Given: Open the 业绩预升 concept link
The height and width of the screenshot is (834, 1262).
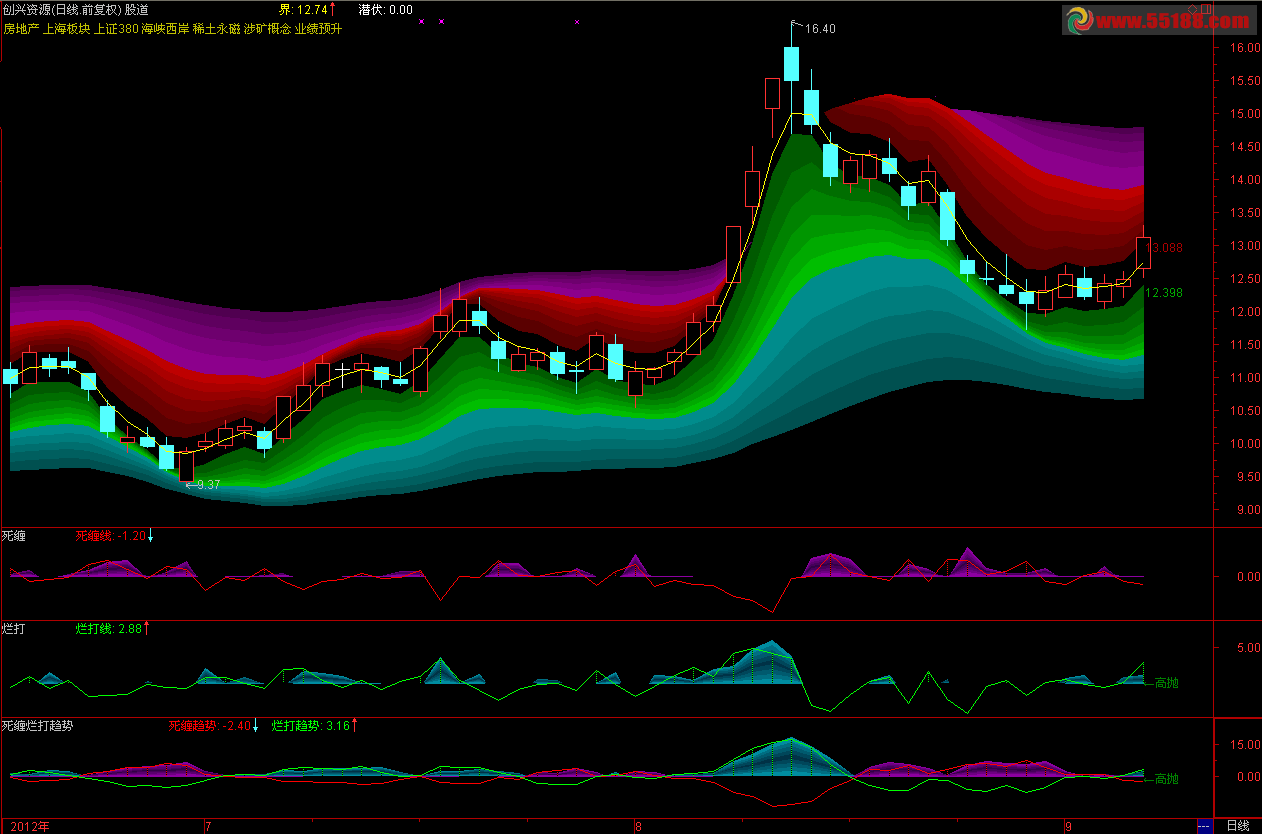Looking at the screenshot, I should pos(318,29).
